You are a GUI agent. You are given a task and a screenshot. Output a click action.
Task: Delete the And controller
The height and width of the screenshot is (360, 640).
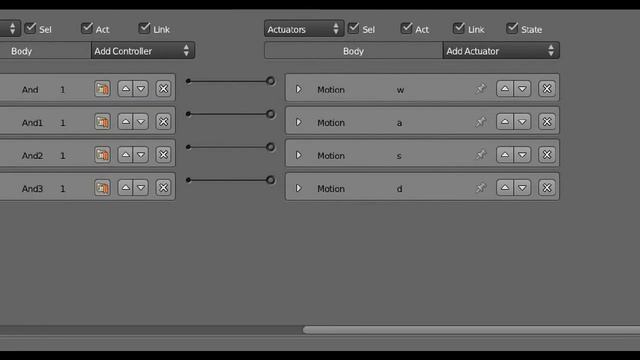[163, 89]
